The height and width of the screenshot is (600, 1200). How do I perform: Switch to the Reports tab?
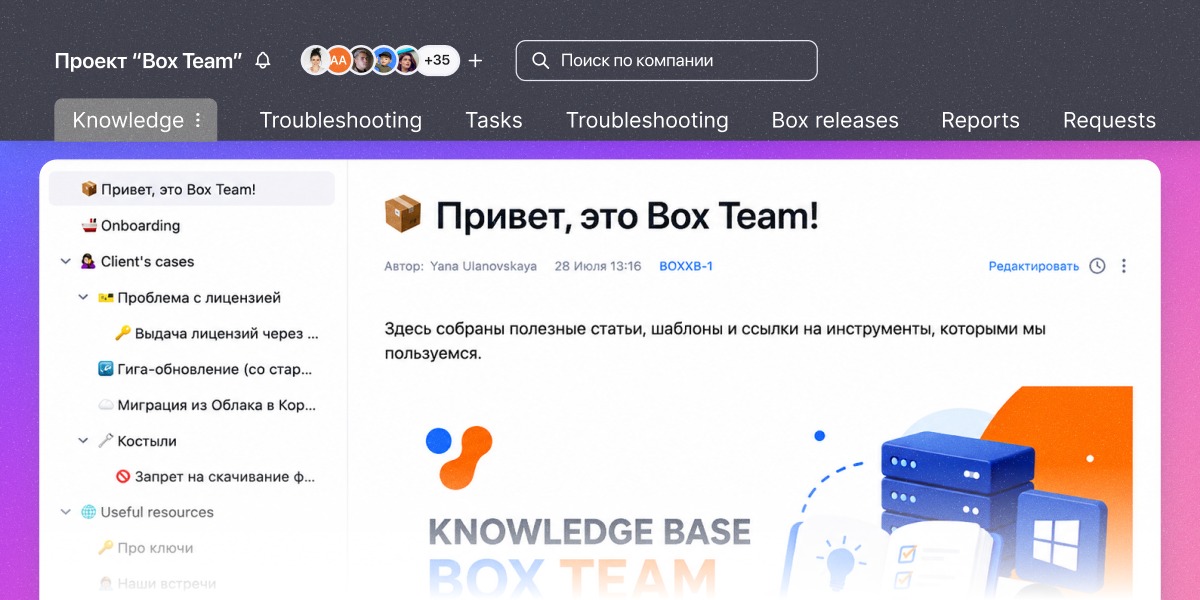click(980, 120)
